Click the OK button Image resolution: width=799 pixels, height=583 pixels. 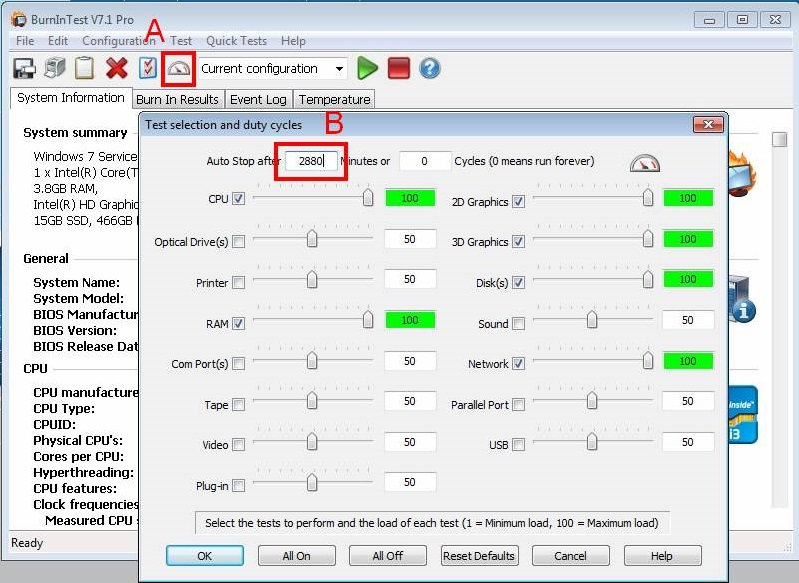click(x=205, y=555)
